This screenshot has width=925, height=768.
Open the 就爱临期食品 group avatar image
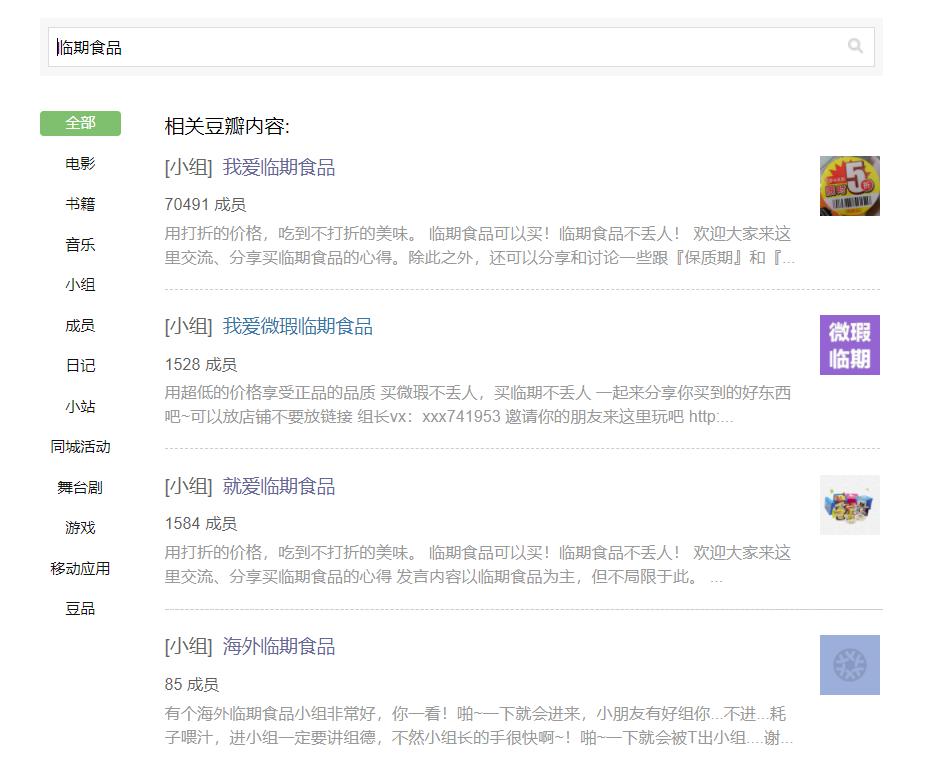point(849,505)
